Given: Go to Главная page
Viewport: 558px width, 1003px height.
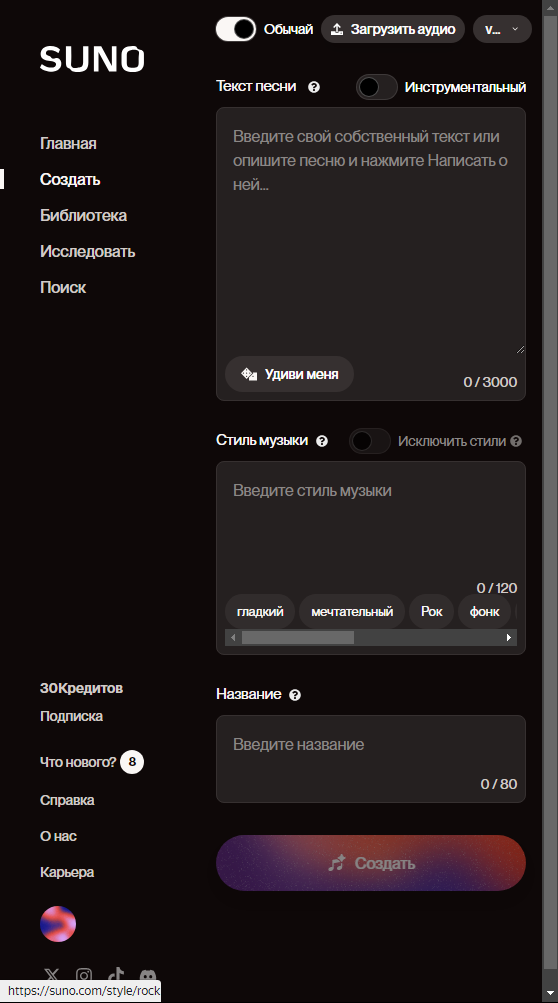Looking at the screenshot, I should pyautogui.click(x=68, y=143).
